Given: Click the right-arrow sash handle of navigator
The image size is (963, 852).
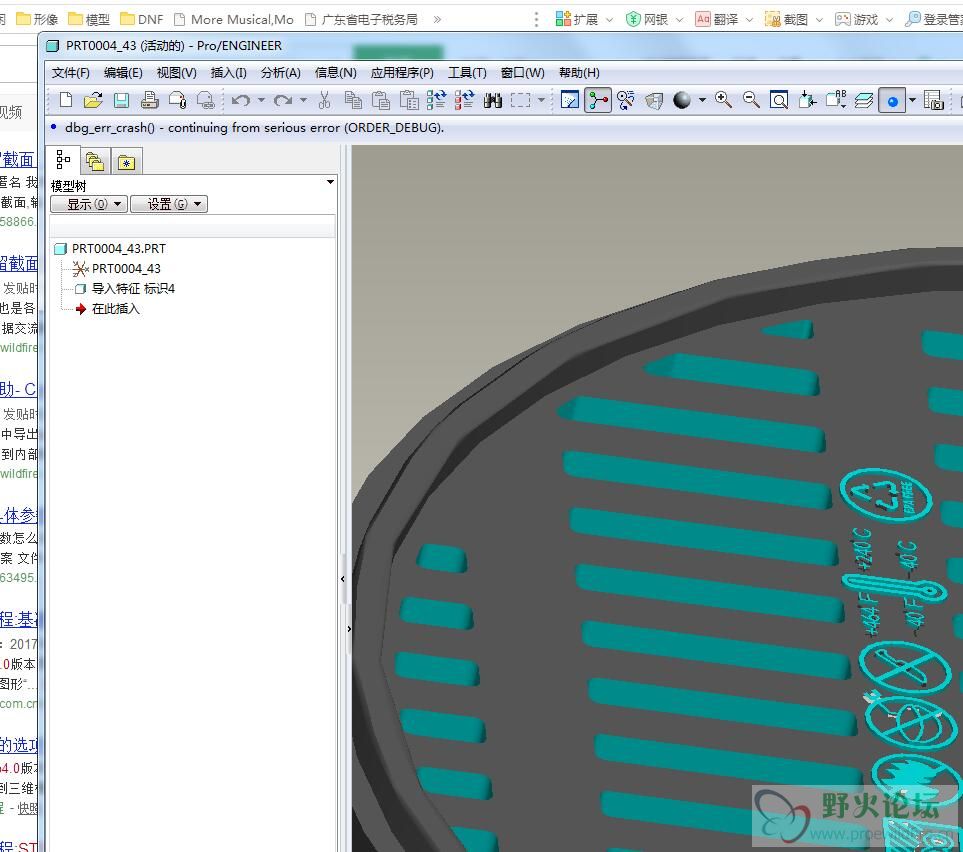Looking at the screenshot, I should [x=349, y=629].
